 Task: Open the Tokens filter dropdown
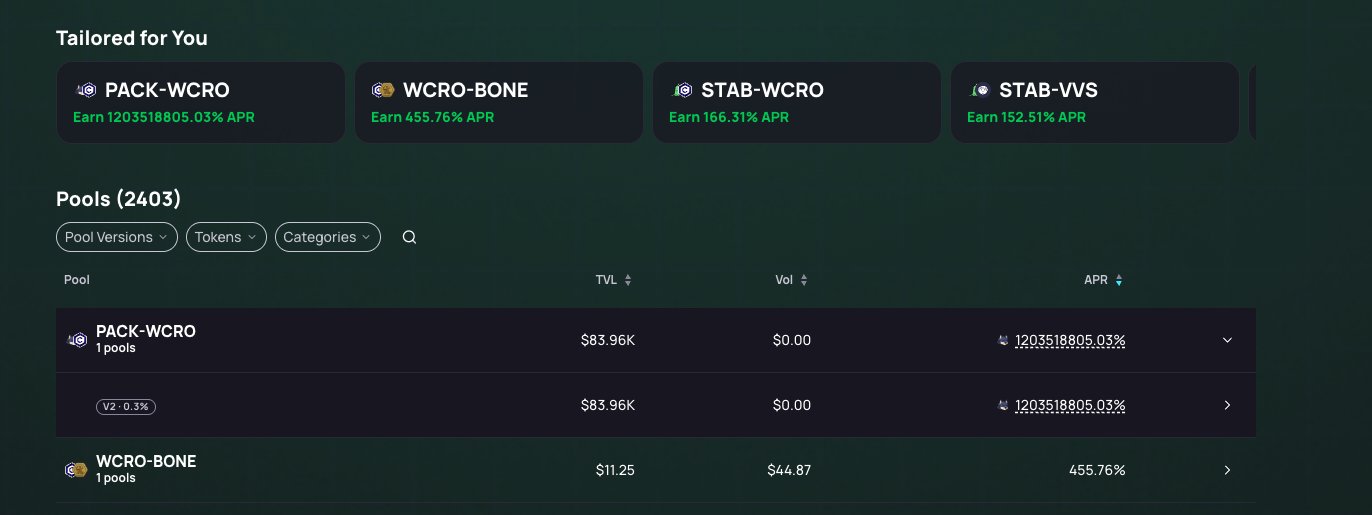(x=226, y=237)
